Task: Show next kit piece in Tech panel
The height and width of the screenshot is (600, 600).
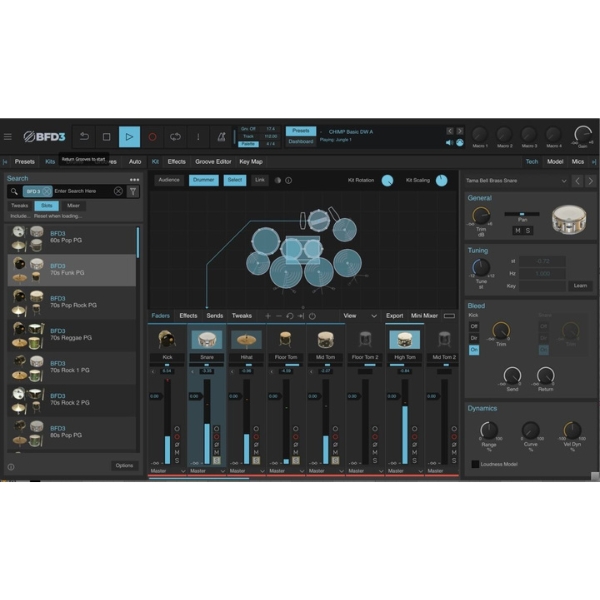Action: tap(590, 181)
